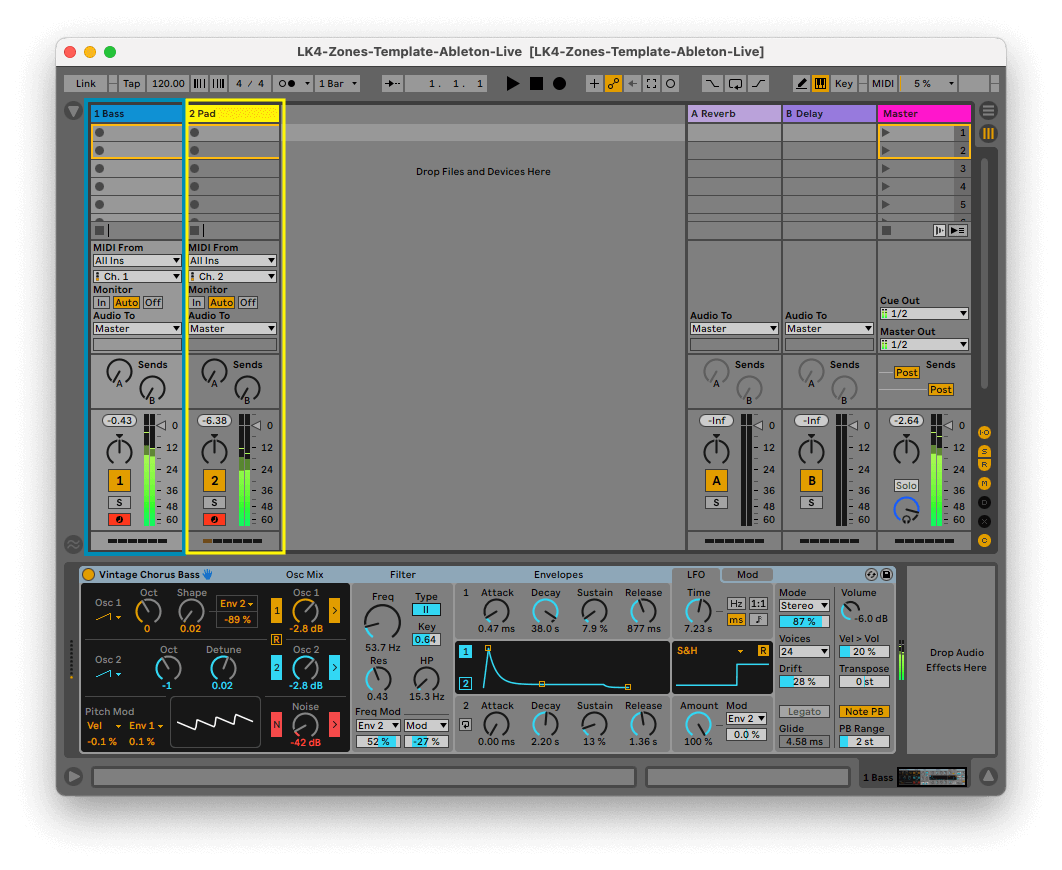Toggle the MIDI map mode button
1062x870 pixels.
point(883,83)
